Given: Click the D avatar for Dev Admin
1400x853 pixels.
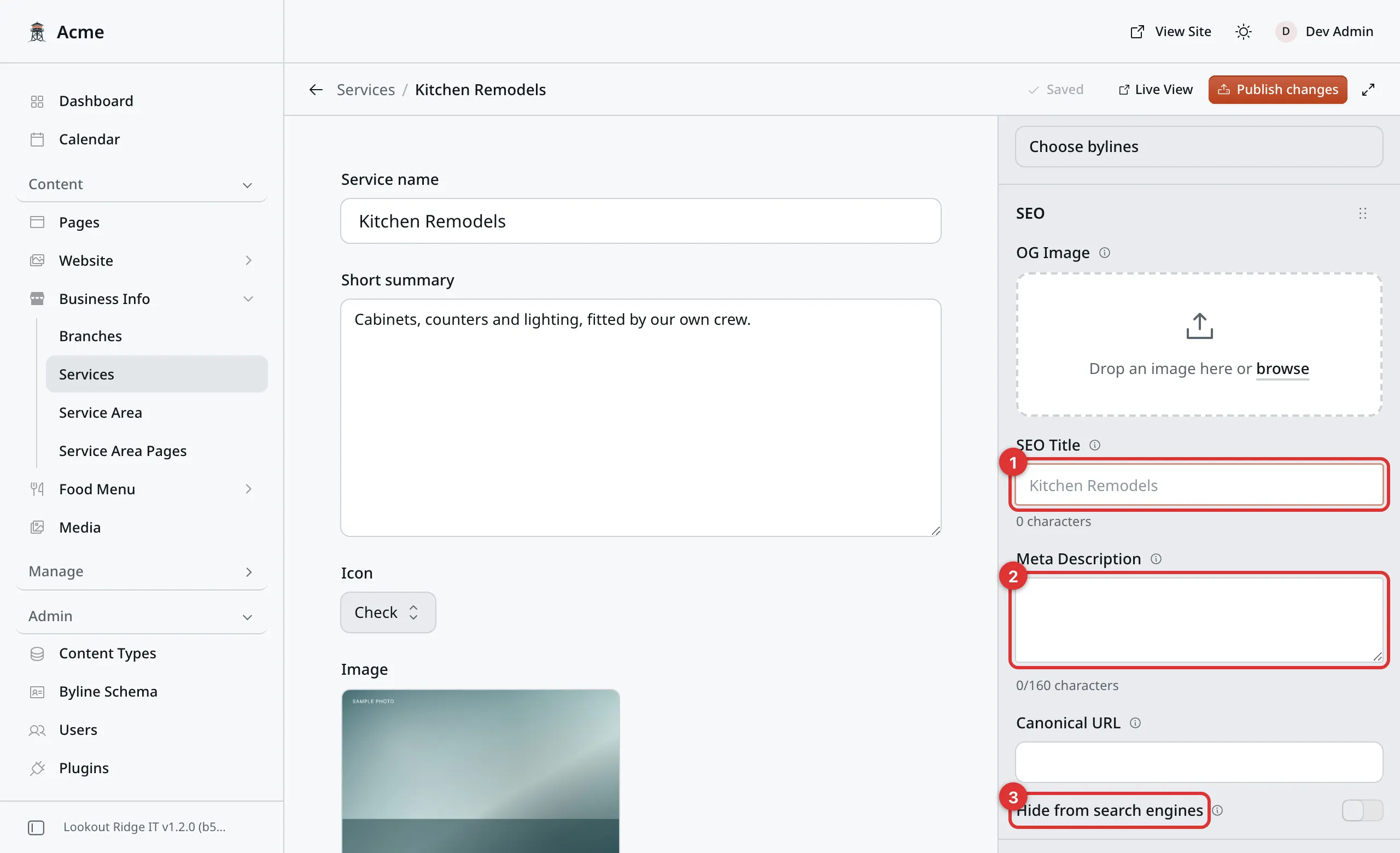Looking at the screenshot, I should (1286, 32).
